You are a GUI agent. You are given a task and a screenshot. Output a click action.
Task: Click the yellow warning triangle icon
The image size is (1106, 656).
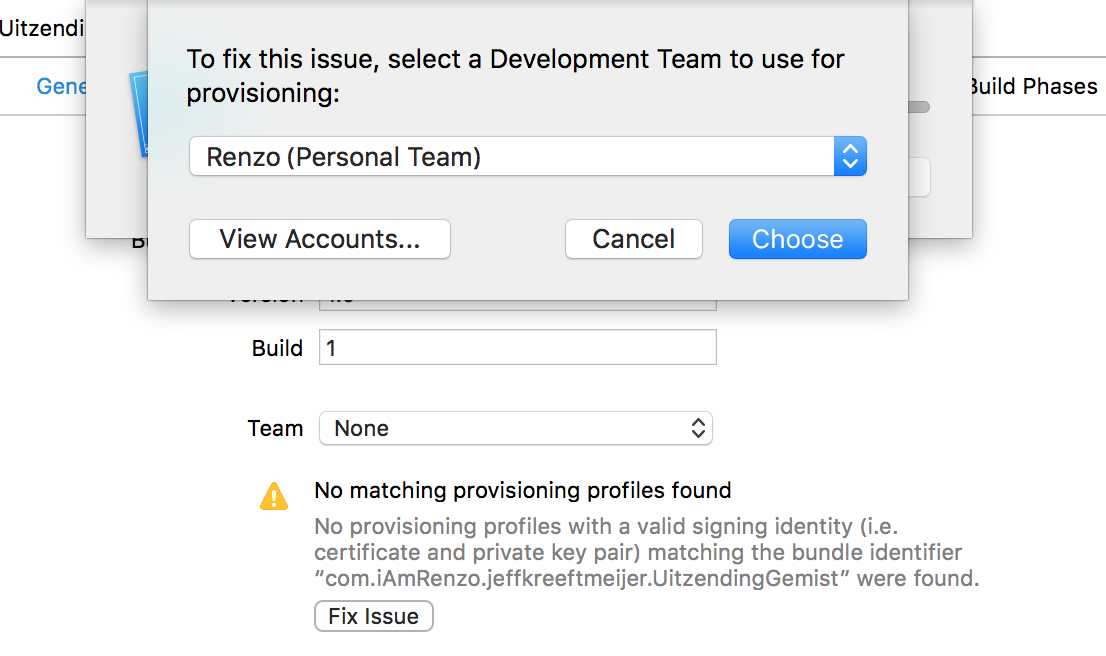(273, 495)
